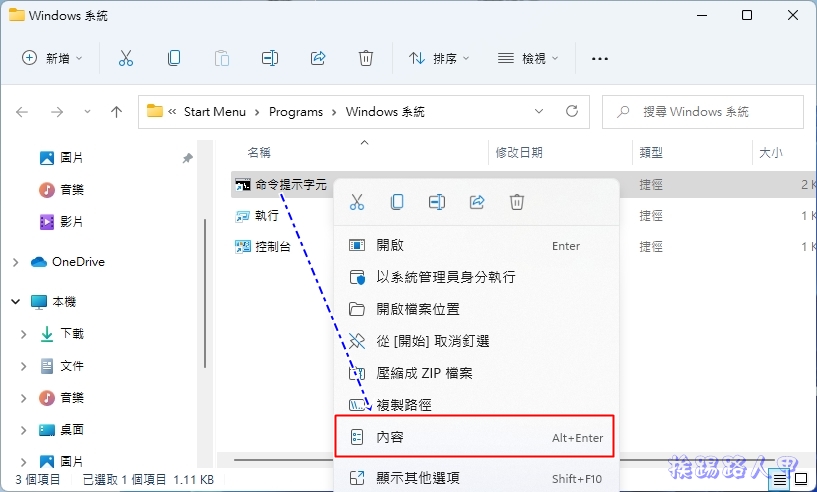Click the Start Menu breadcrumb
Viewport: 817px width, 492px height.
(215, 112)
